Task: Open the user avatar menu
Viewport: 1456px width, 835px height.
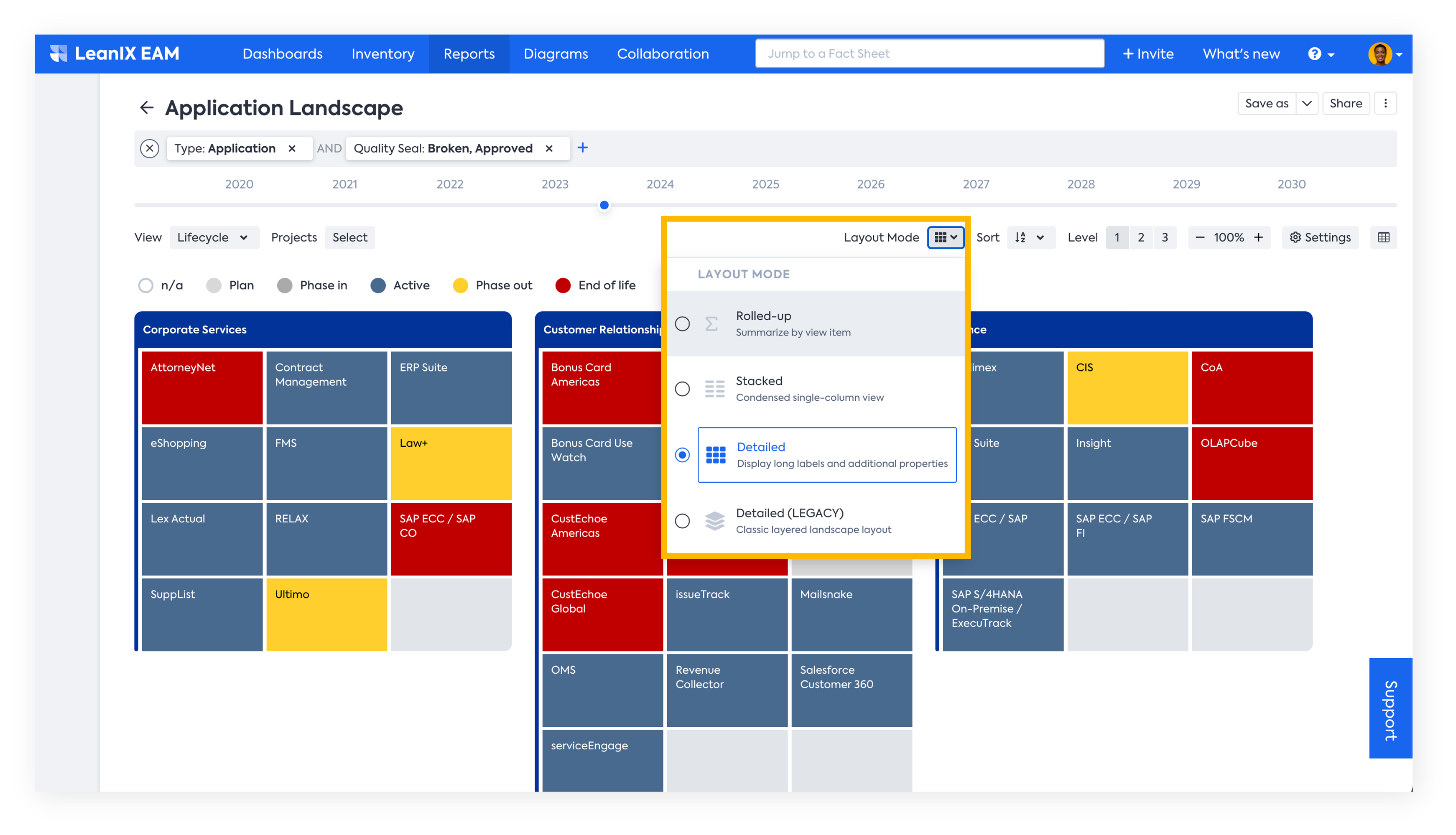Action: pyautogui.click(x=1385, y=54)
